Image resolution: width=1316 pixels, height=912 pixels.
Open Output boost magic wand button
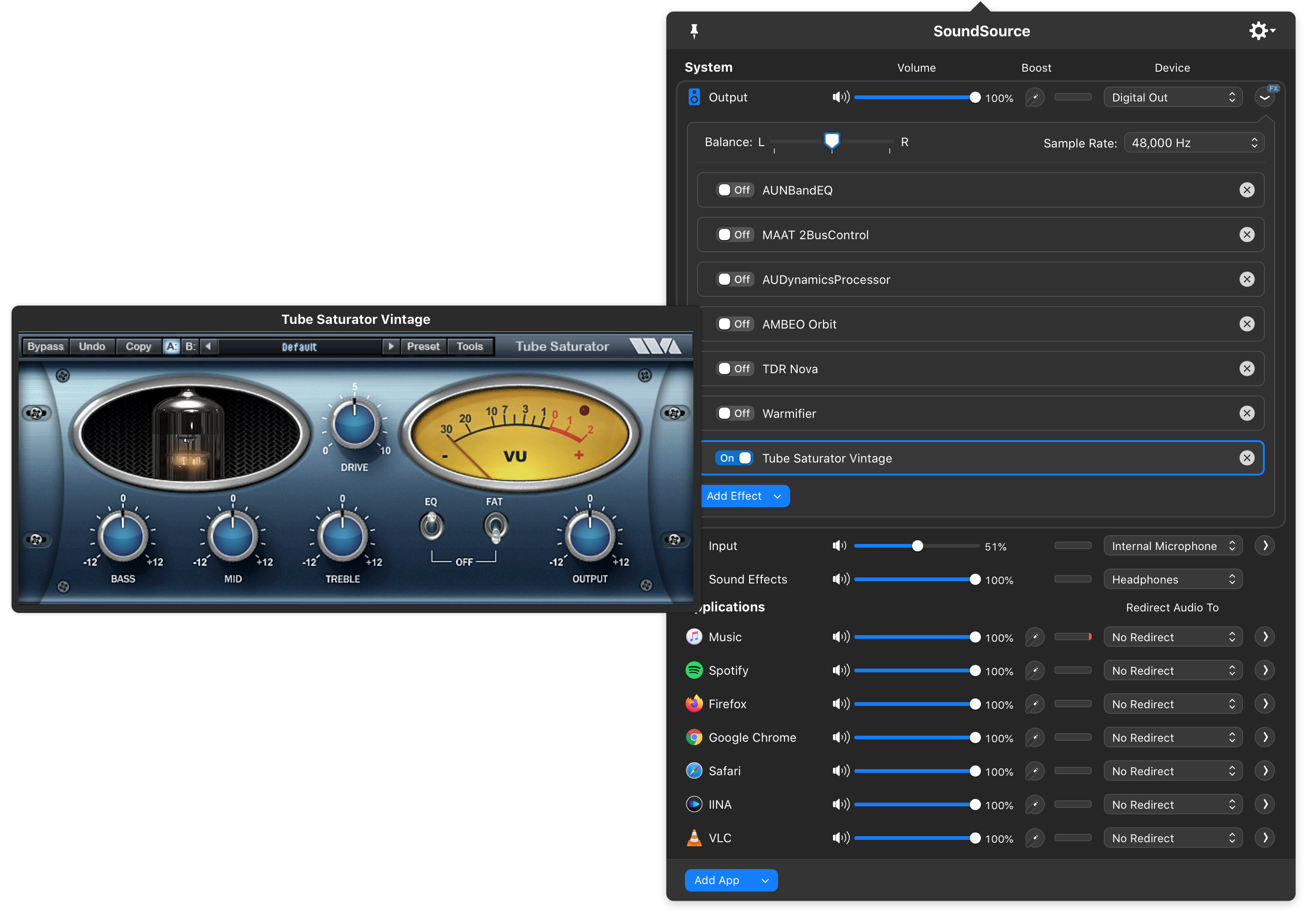(x=1034, y=97)
